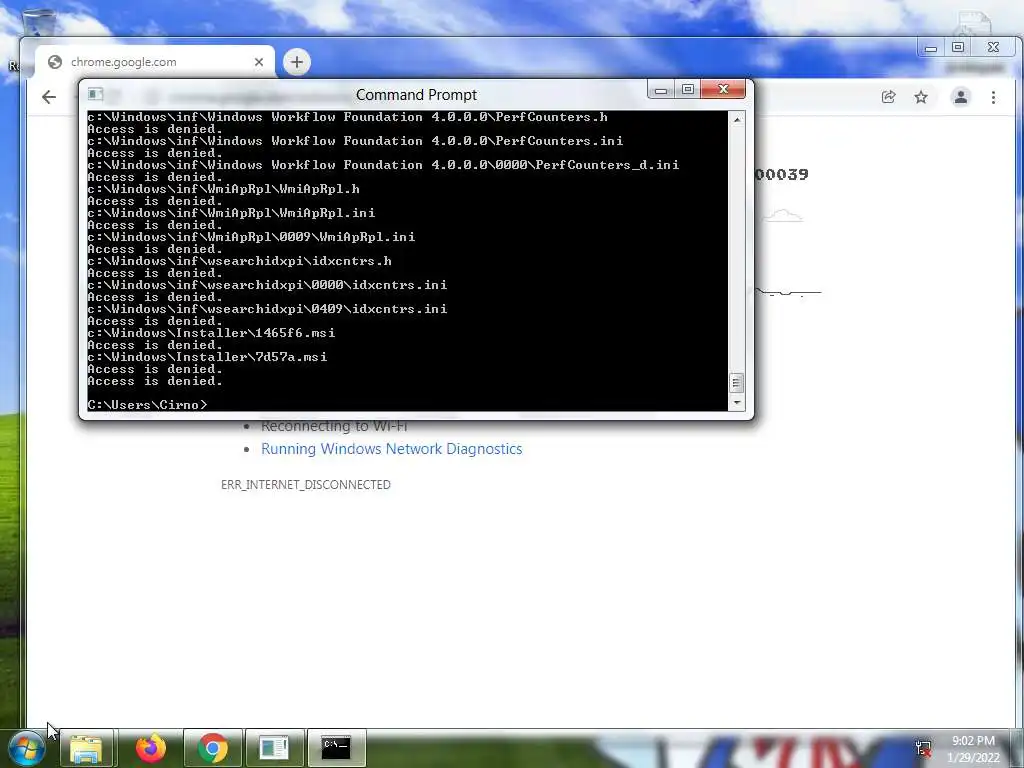The image size is (1024, 768).
Task: Click the Command Prompt title bar text
Action: (x=417, y=95)
